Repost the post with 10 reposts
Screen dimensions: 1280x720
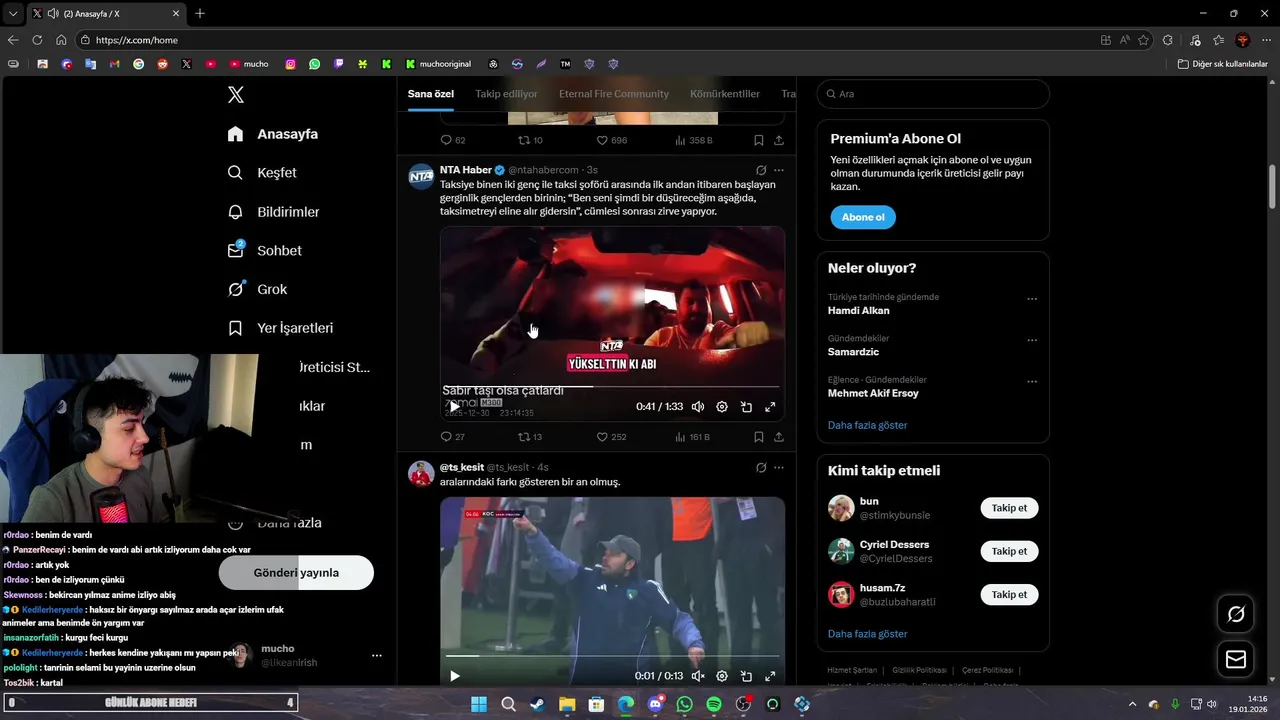pyautogui.click(x=530, y=140)
